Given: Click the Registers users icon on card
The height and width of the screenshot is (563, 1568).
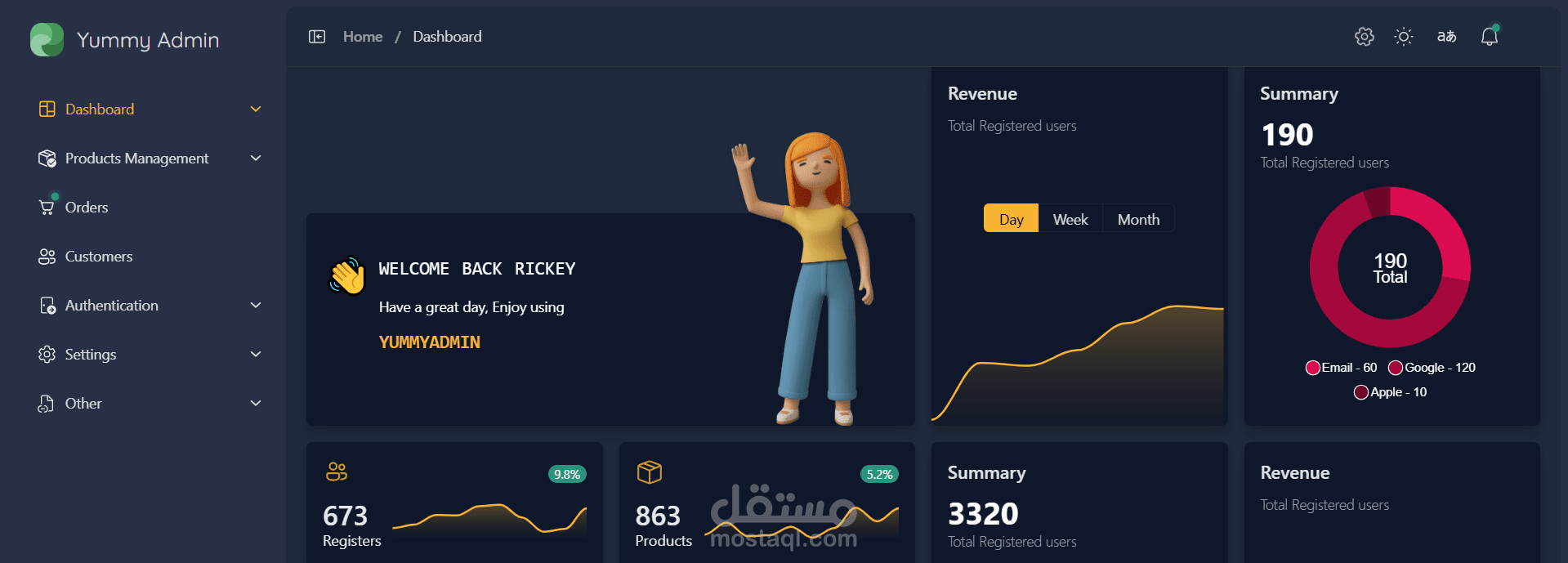Looking at the screenshot, I should tap(337, 471).
